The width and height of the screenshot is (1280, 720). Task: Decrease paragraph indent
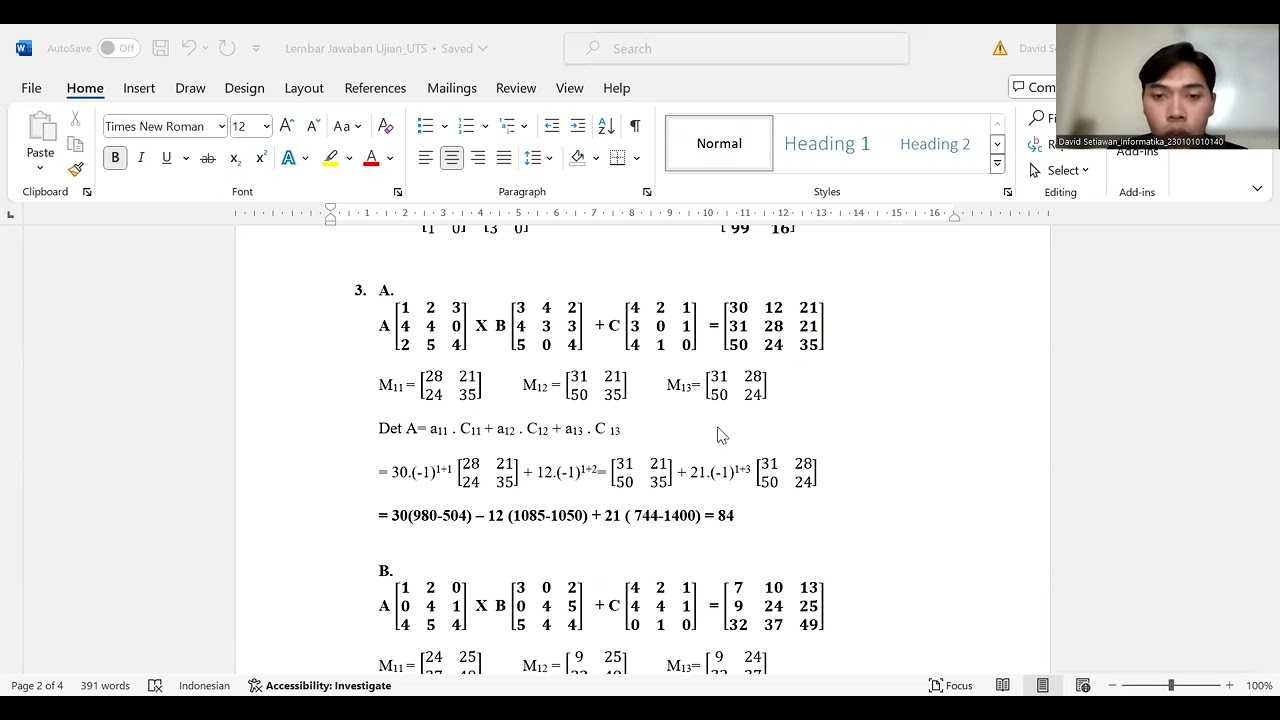[551, 126]
